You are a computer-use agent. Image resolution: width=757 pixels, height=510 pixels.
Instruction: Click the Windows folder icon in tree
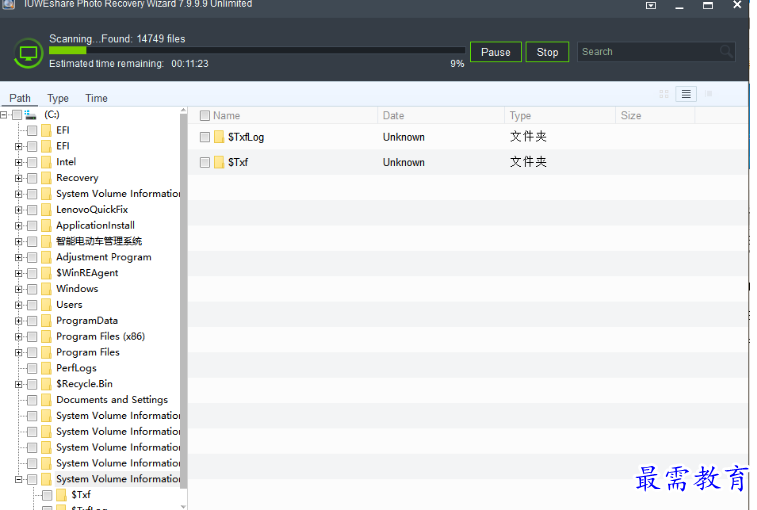46,289
